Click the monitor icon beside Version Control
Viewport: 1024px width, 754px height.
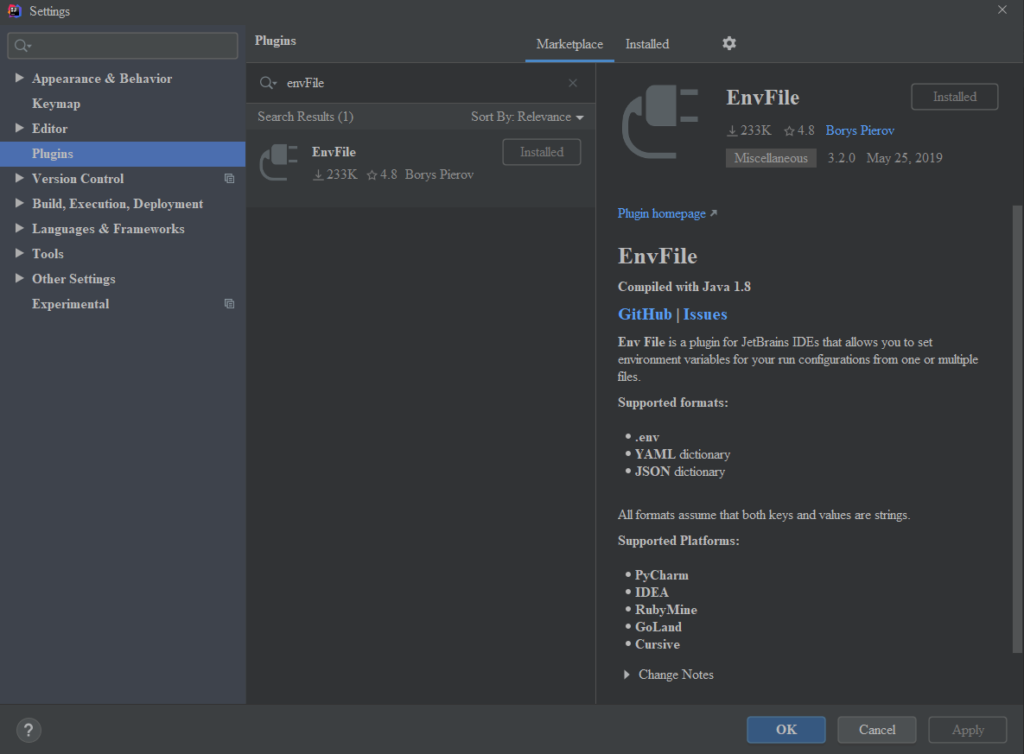[x=229, y=178]
